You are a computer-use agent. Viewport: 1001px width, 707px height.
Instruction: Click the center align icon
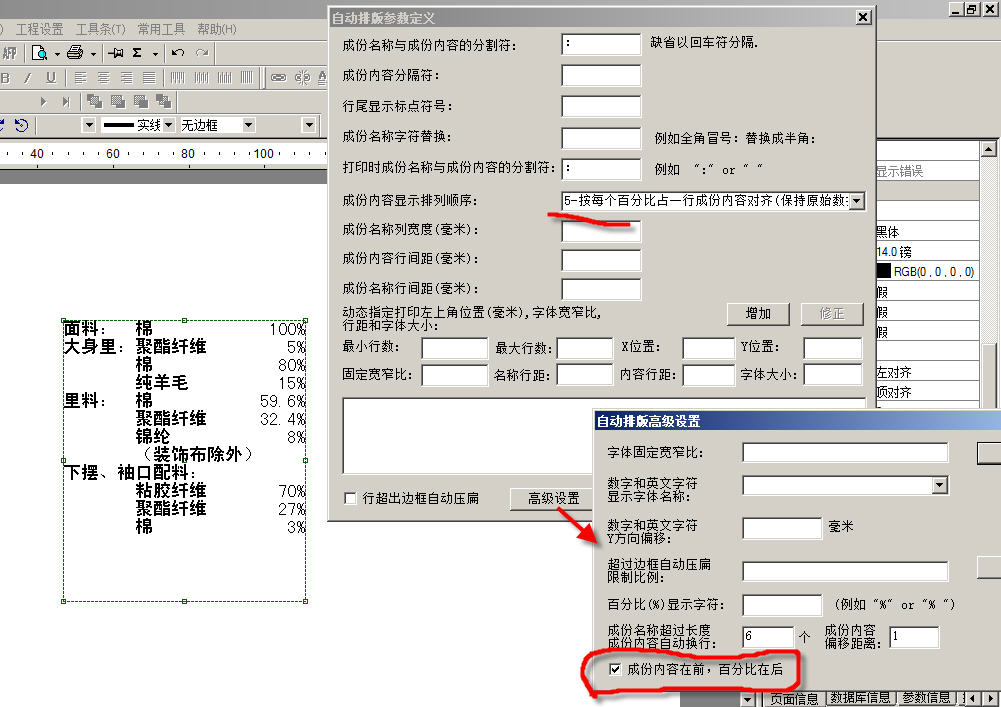pyautogui.click(x=103, y=78)
